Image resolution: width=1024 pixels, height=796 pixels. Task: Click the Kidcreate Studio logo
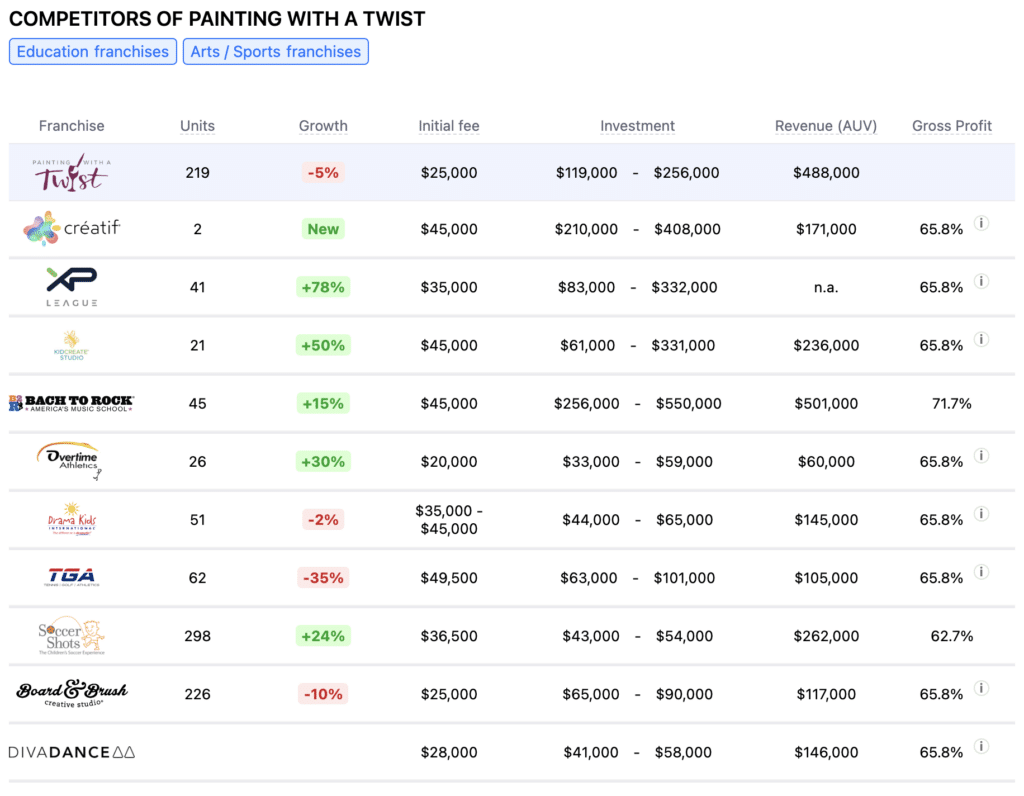(71, 345)
